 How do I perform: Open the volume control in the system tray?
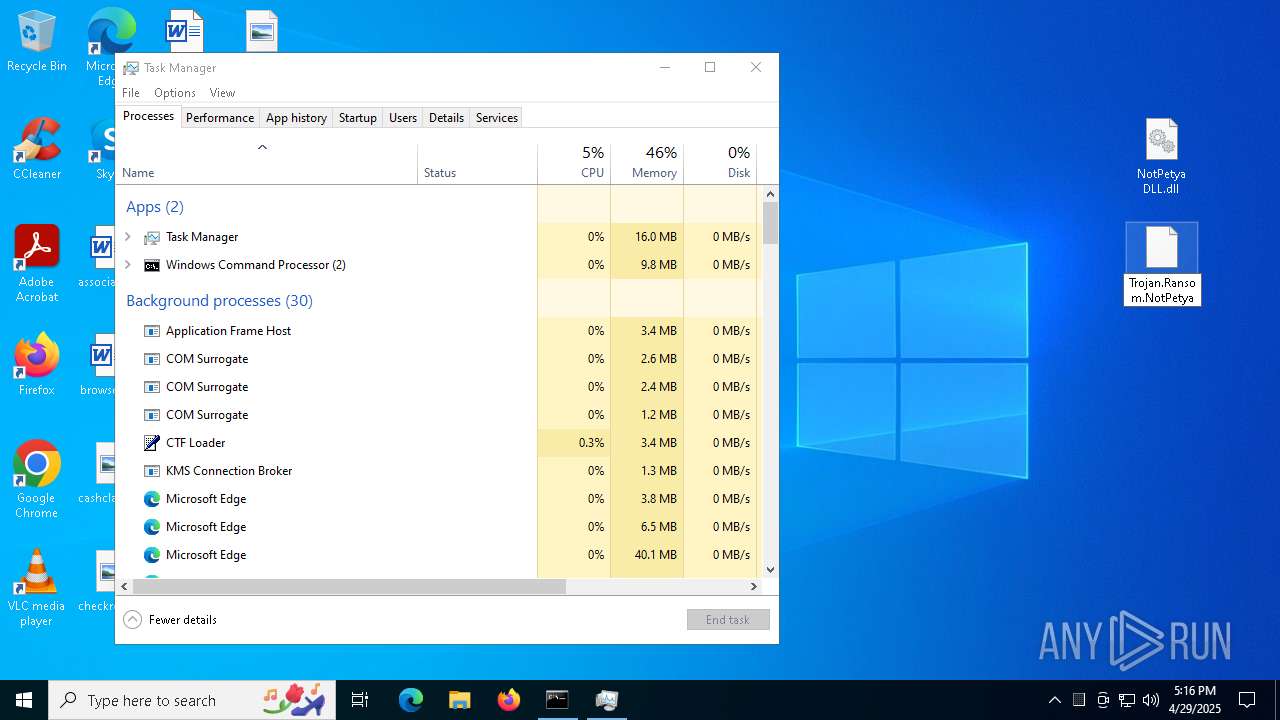1151,700
